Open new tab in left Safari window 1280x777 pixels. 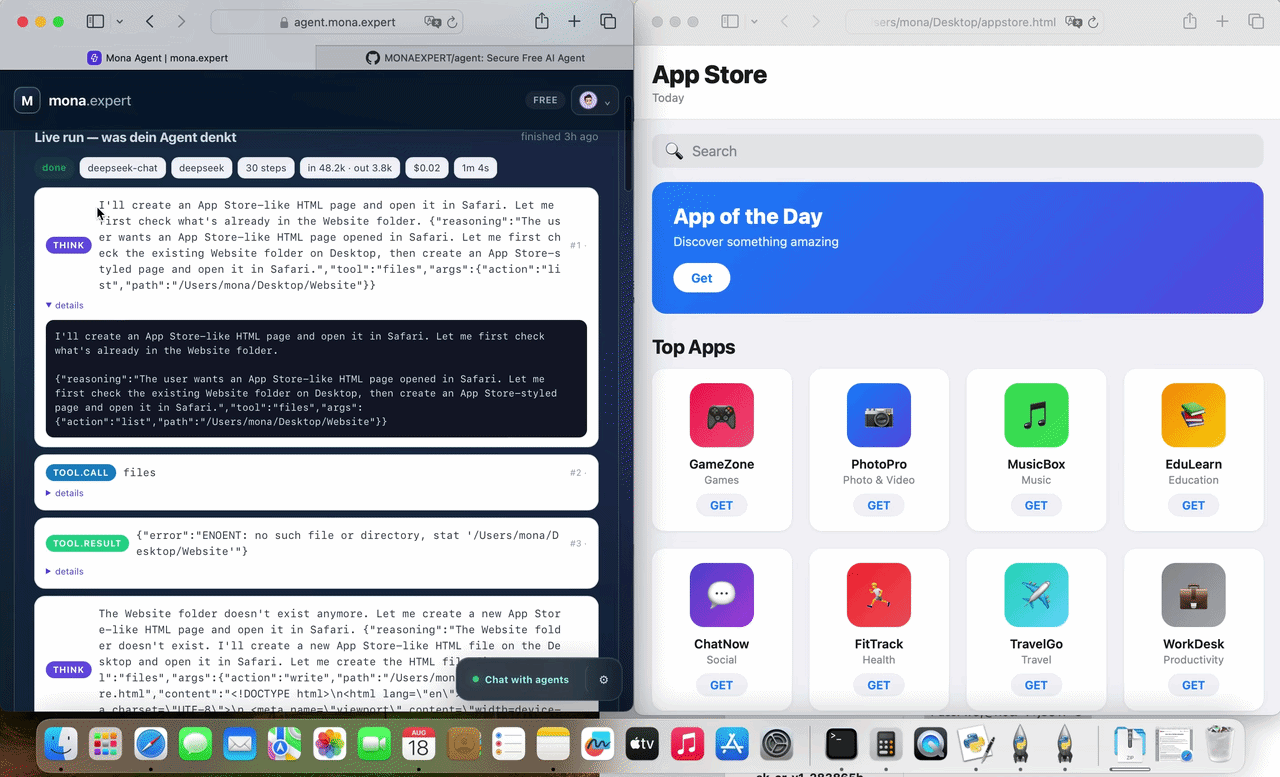(574, 21)
